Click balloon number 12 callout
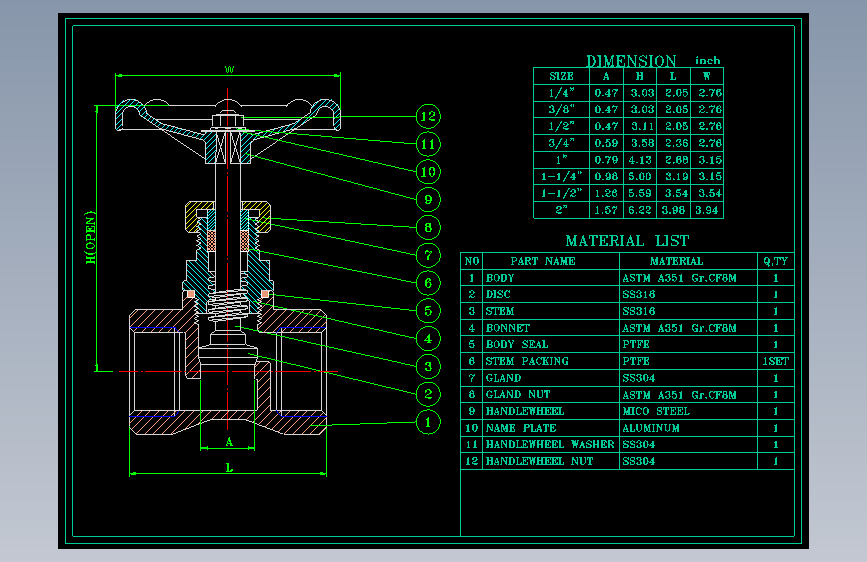The width and height of the screenshot is (867, 562). pyautogui.click(x=428, y=117)
